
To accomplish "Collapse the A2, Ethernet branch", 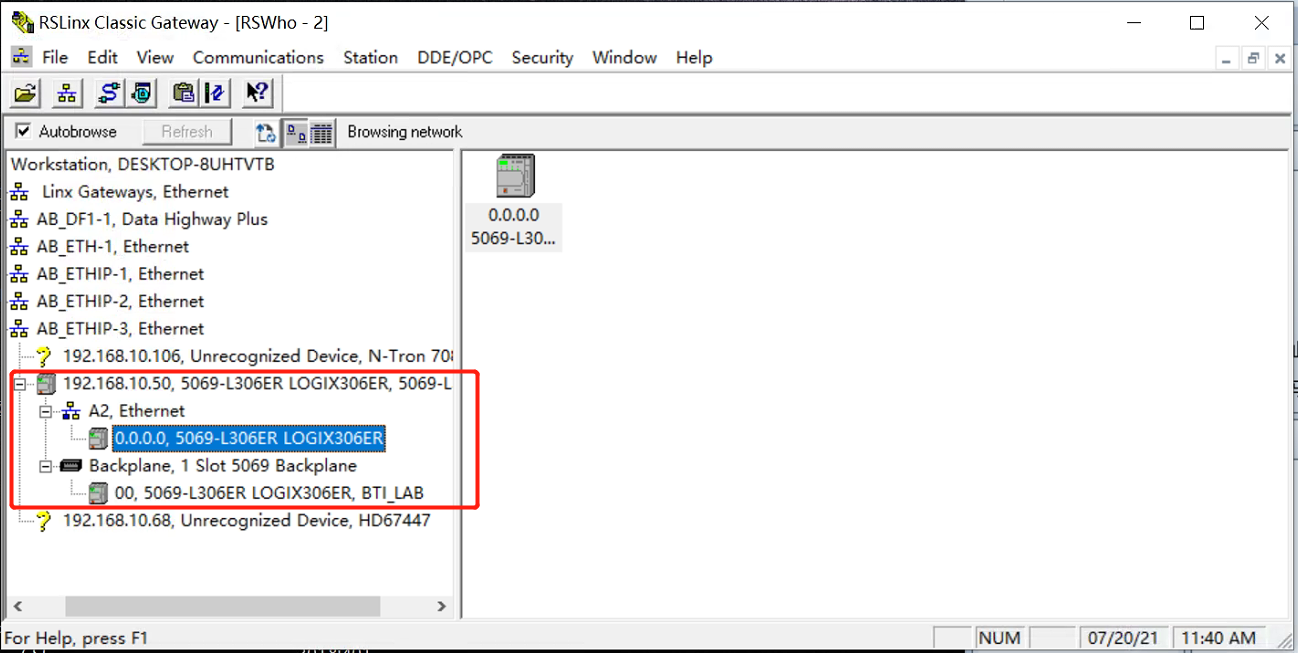I will (45, 411).
